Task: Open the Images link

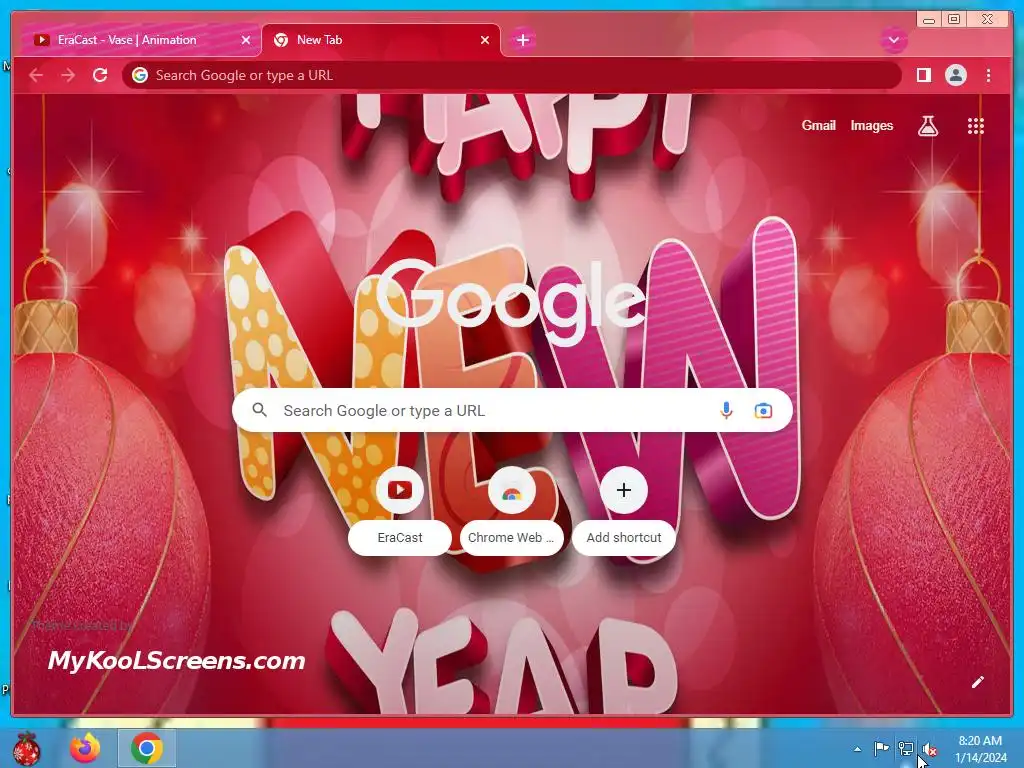Action: coord(871,125)
